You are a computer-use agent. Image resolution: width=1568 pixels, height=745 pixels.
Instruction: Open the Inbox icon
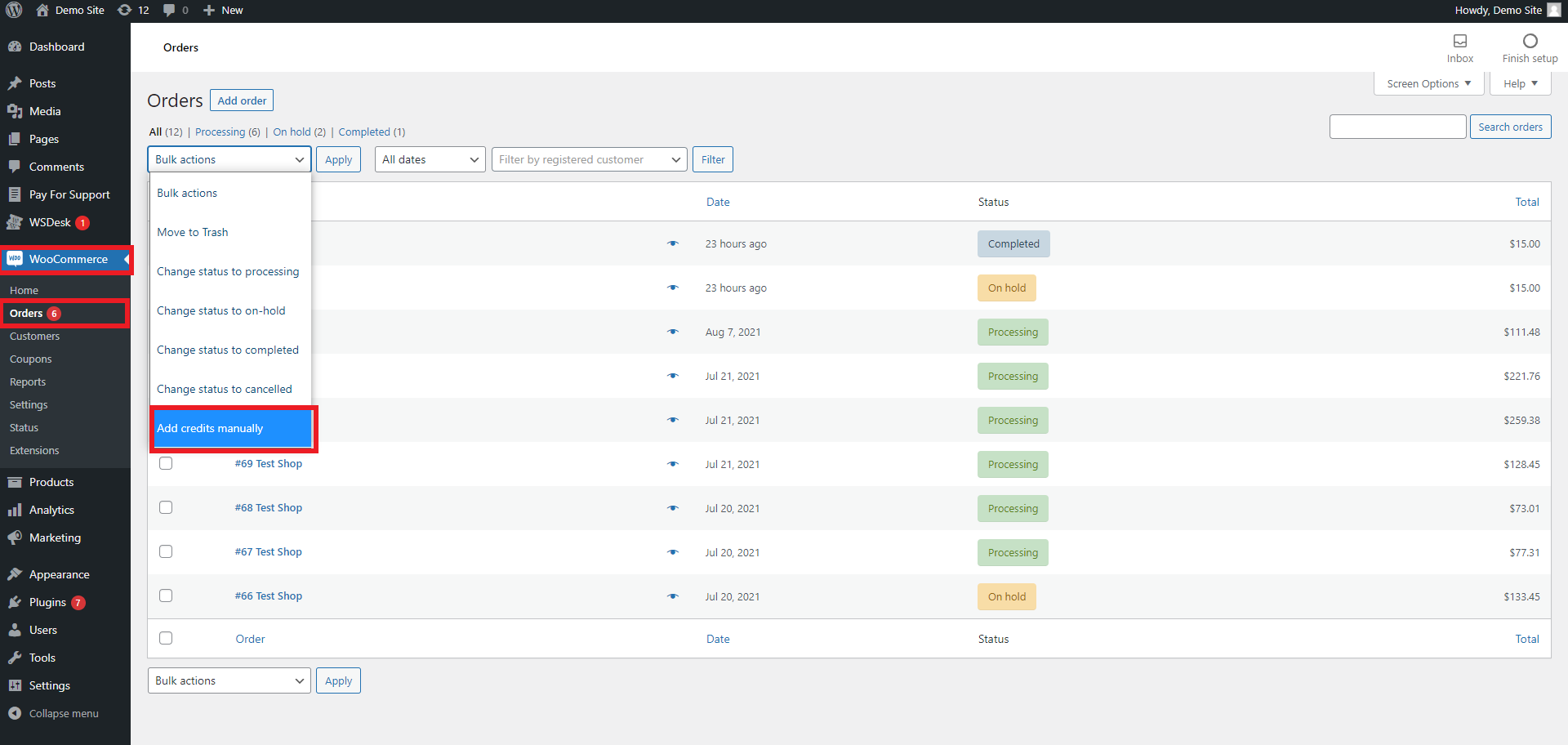[1460, 41]
